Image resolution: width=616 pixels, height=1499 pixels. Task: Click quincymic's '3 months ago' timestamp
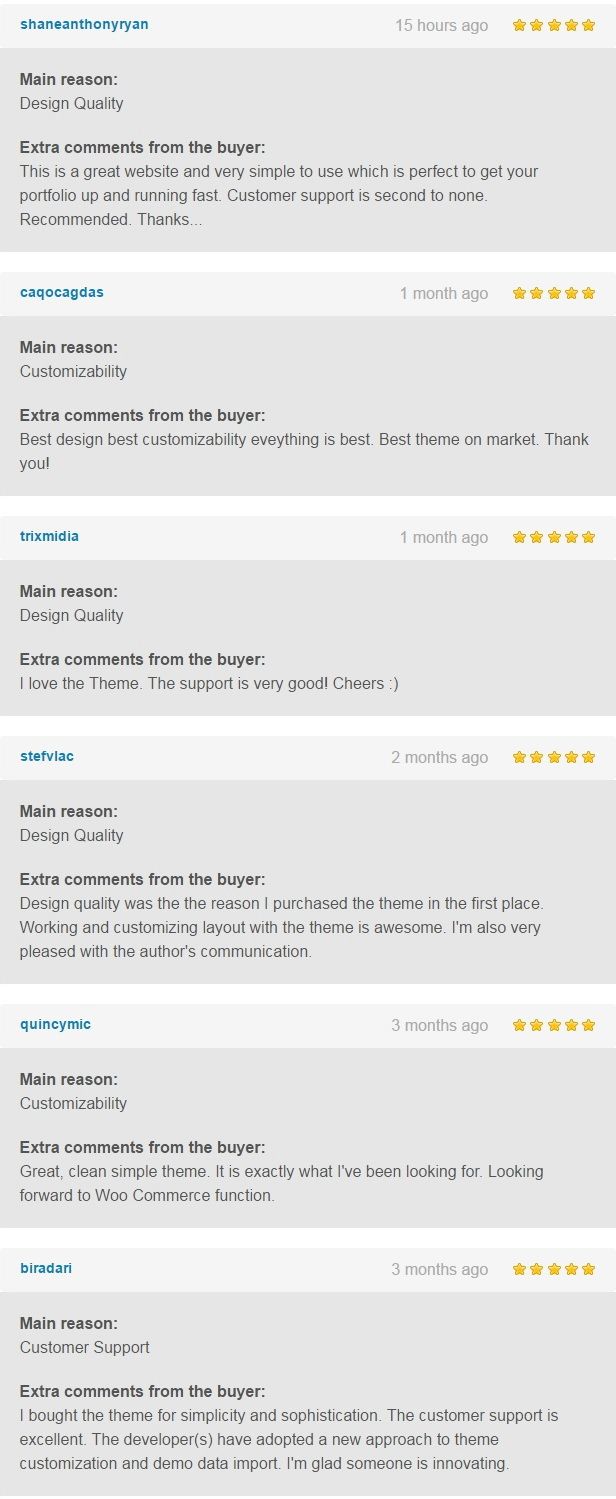pyautogui.click(x=439, y=1025)
